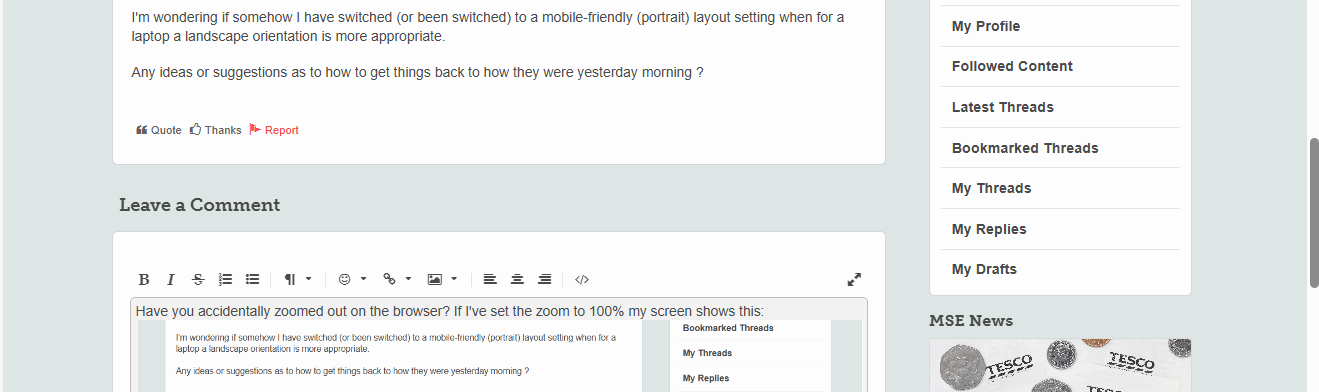The image size is (1319, 392).
Task: Toggle HTML code view
Action: point(582,280)
